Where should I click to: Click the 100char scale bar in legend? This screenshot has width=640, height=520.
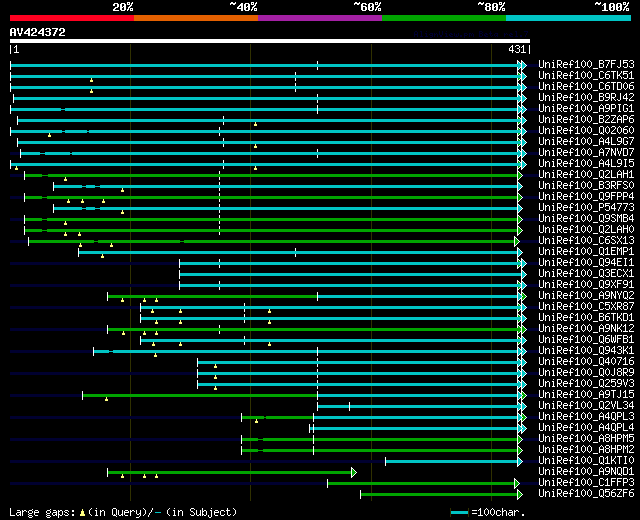pos(459,513)
